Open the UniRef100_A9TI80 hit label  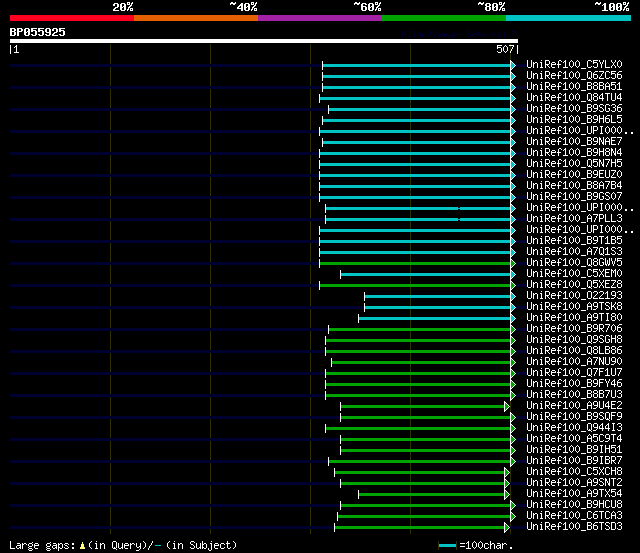(x=574, y=318)
